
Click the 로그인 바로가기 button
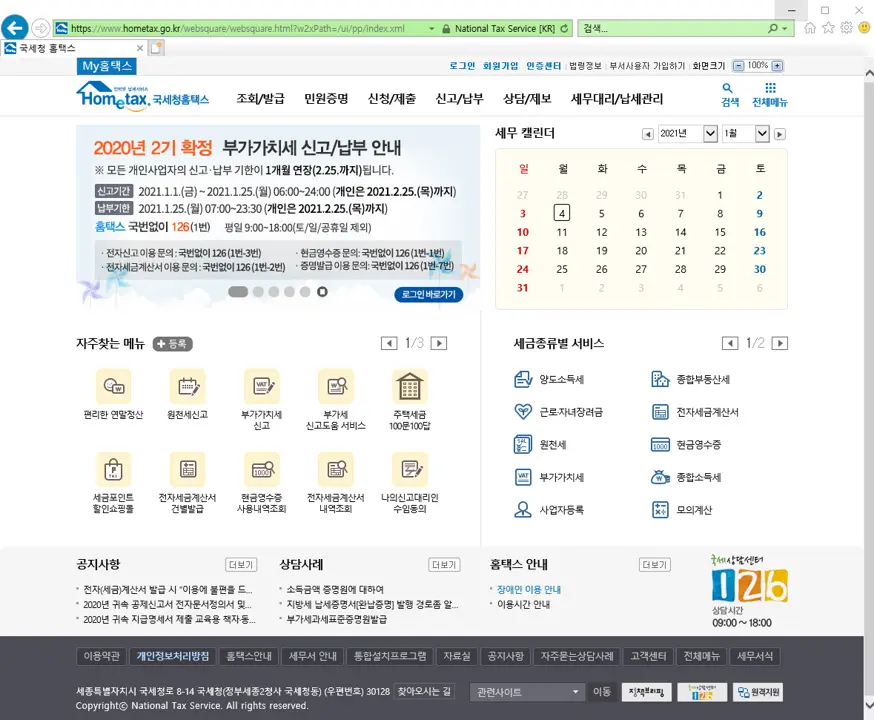pos(429,294)
